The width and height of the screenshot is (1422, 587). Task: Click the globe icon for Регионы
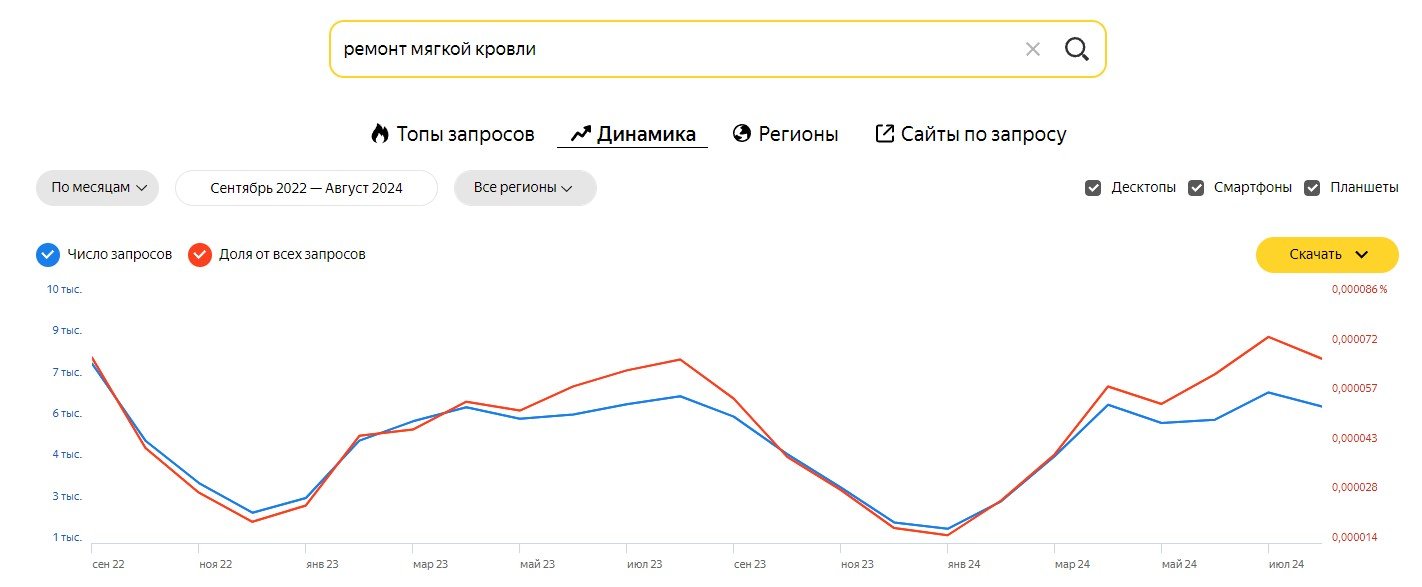[742, 134]
